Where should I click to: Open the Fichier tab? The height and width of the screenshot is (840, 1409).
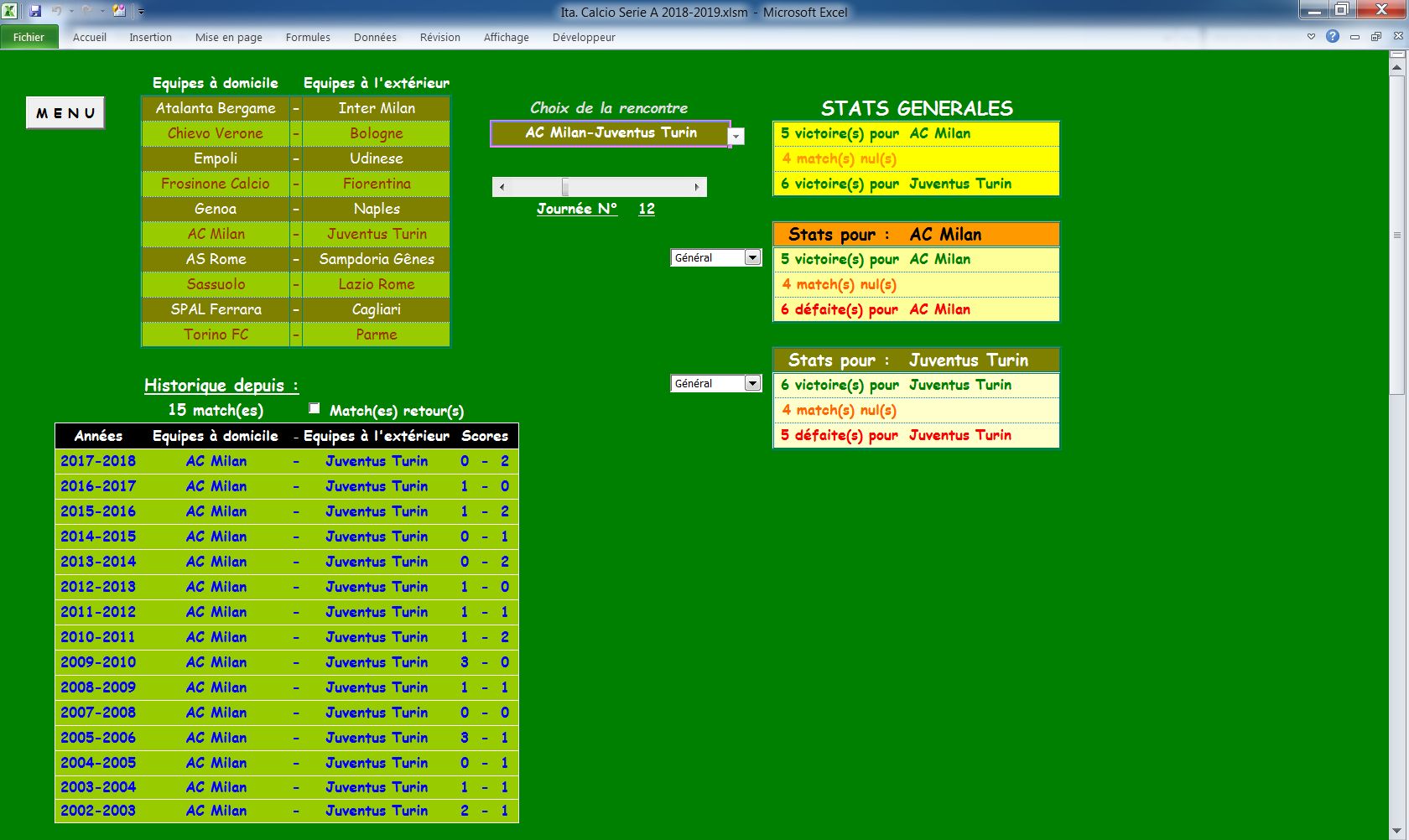[x=29, y=37]
